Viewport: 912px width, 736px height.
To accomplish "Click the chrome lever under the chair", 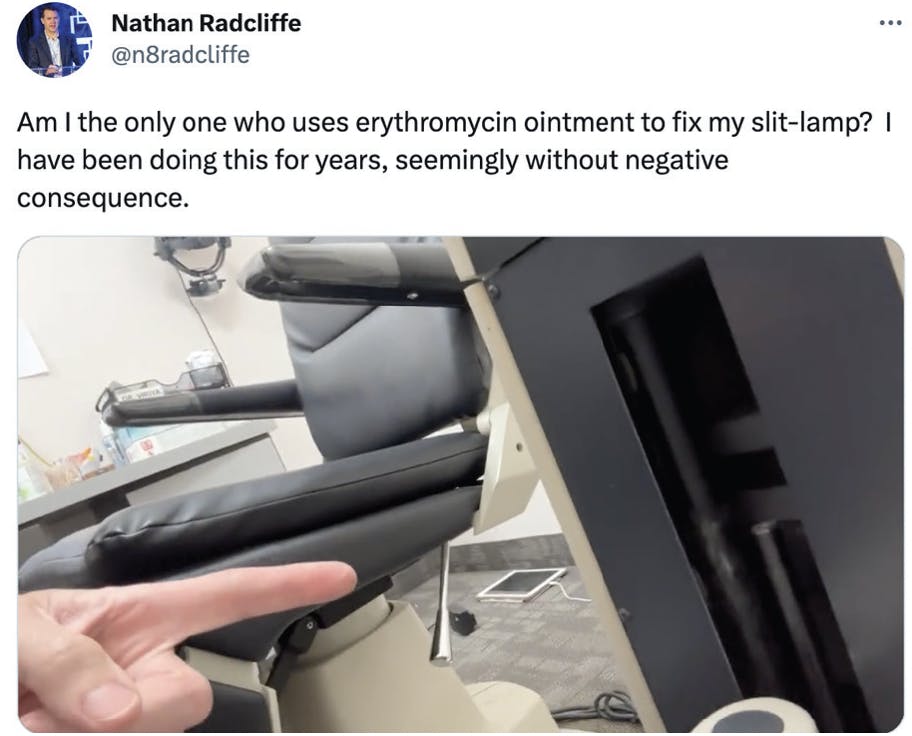I will point(443,605).
